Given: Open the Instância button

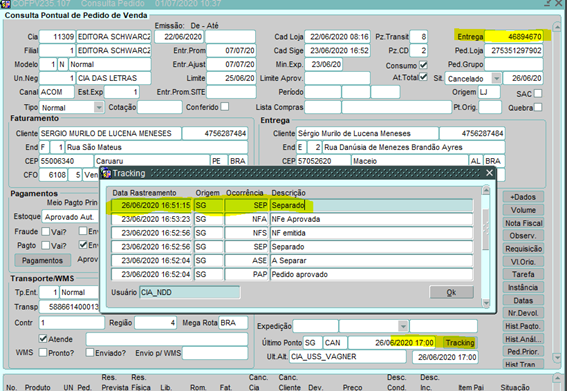Looking at the screenshot, I should pyautogui.click(x=523, y=288).
